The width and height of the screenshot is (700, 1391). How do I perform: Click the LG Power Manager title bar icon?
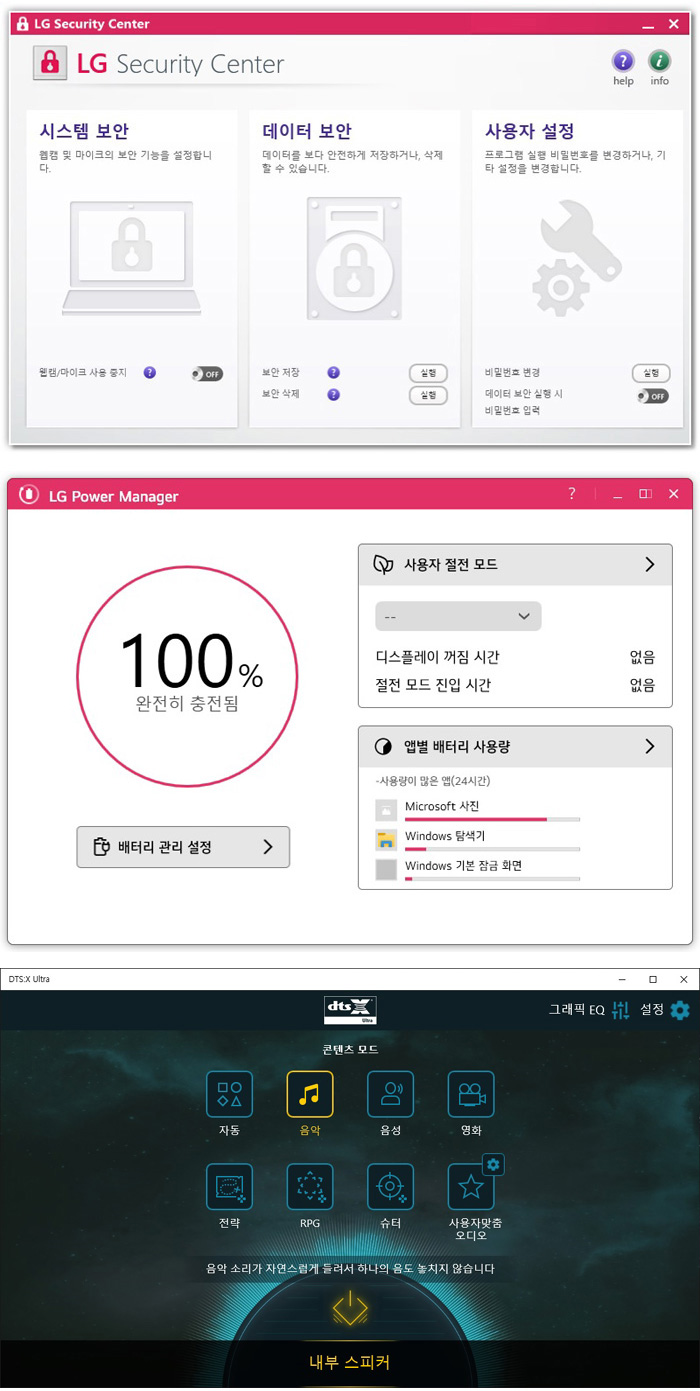pyautogui.click(x=29, y=495)
